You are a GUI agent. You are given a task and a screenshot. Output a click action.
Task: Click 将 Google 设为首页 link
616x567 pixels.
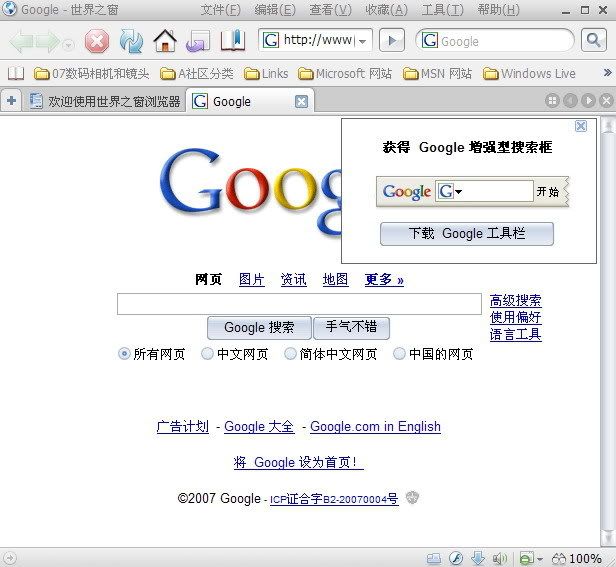pos(299,462)
